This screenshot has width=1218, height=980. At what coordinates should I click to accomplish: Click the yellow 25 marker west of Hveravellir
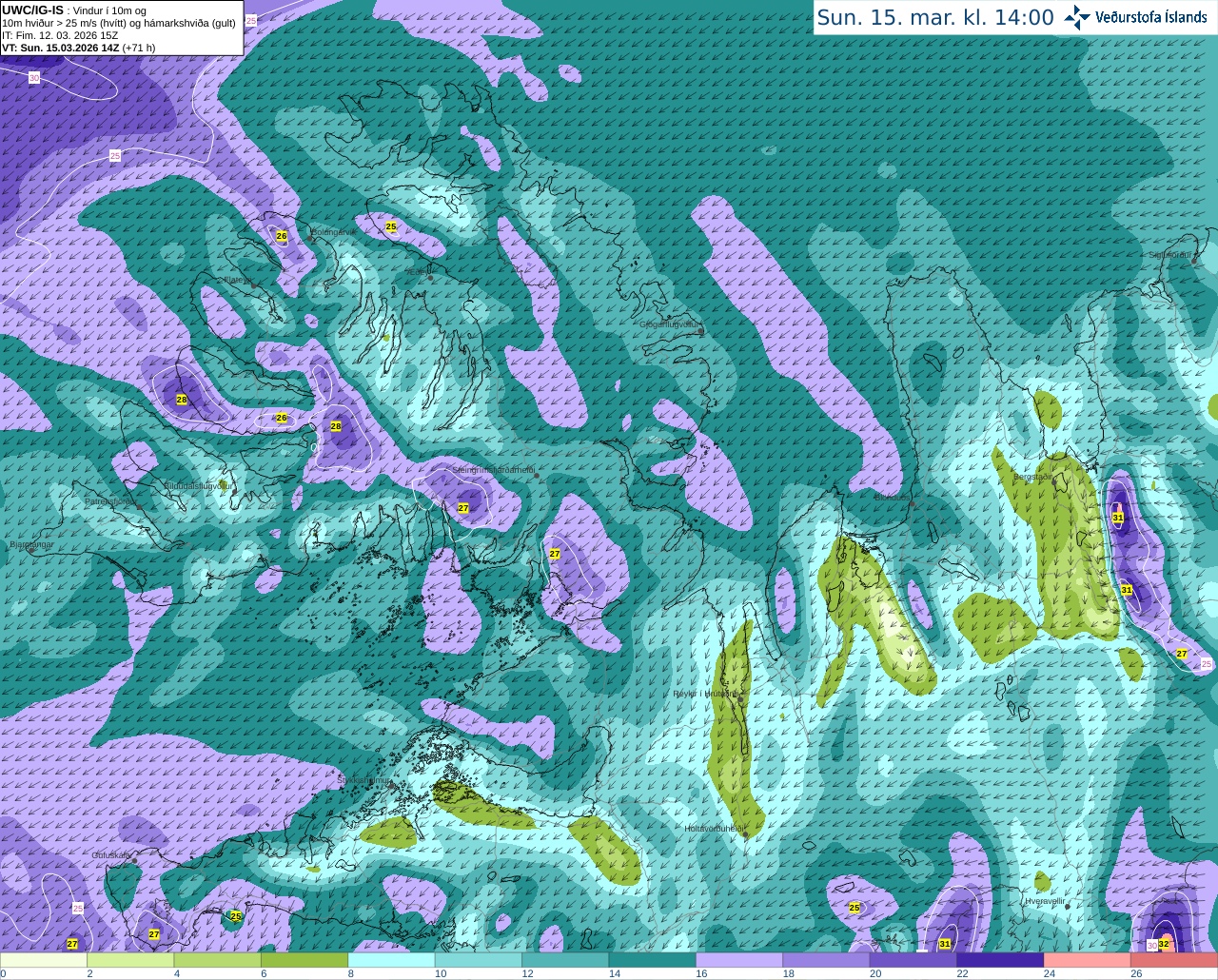click(855, 908)
